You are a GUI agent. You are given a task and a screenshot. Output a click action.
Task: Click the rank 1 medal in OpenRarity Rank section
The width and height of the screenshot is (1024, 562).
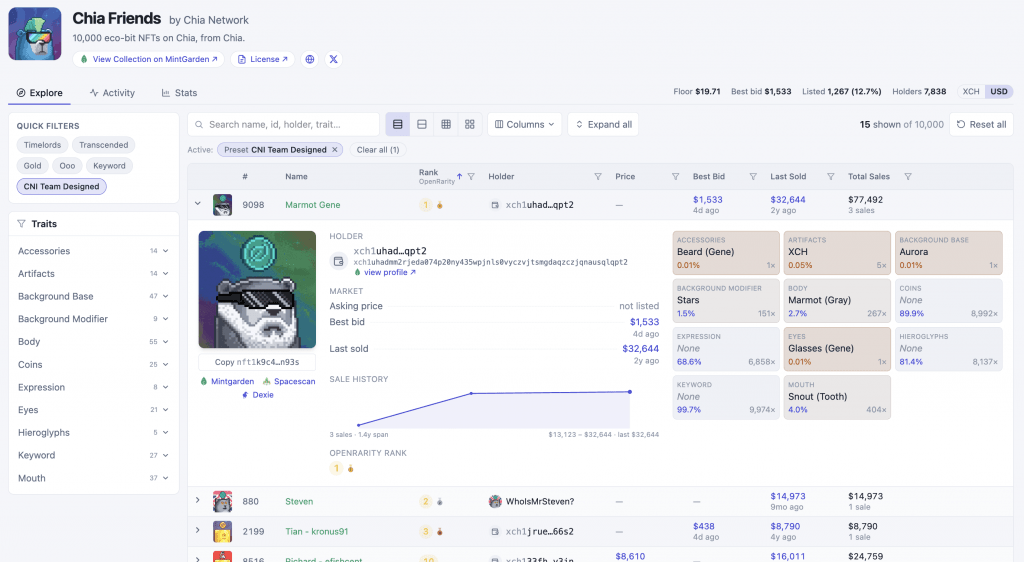(350, 468)
